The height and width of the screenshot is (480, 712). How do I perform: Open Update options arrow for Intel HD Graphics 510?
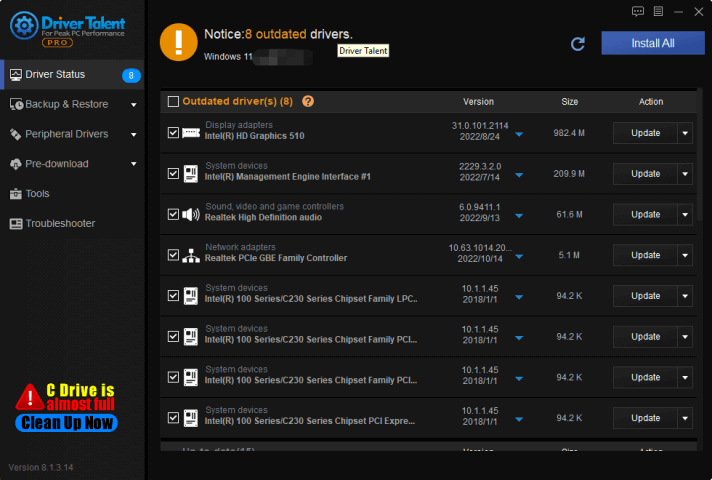coord(685,133)
